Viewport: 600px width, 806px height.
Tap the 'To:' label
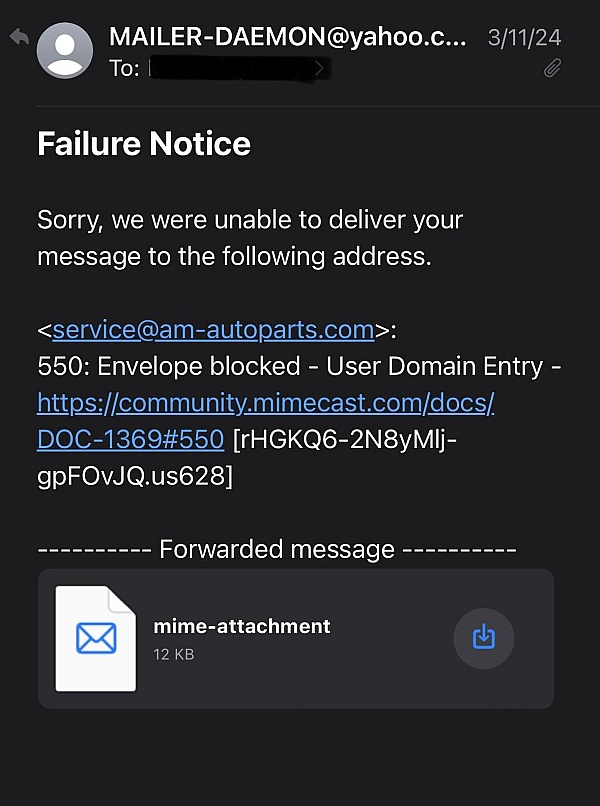coord(124,68)
